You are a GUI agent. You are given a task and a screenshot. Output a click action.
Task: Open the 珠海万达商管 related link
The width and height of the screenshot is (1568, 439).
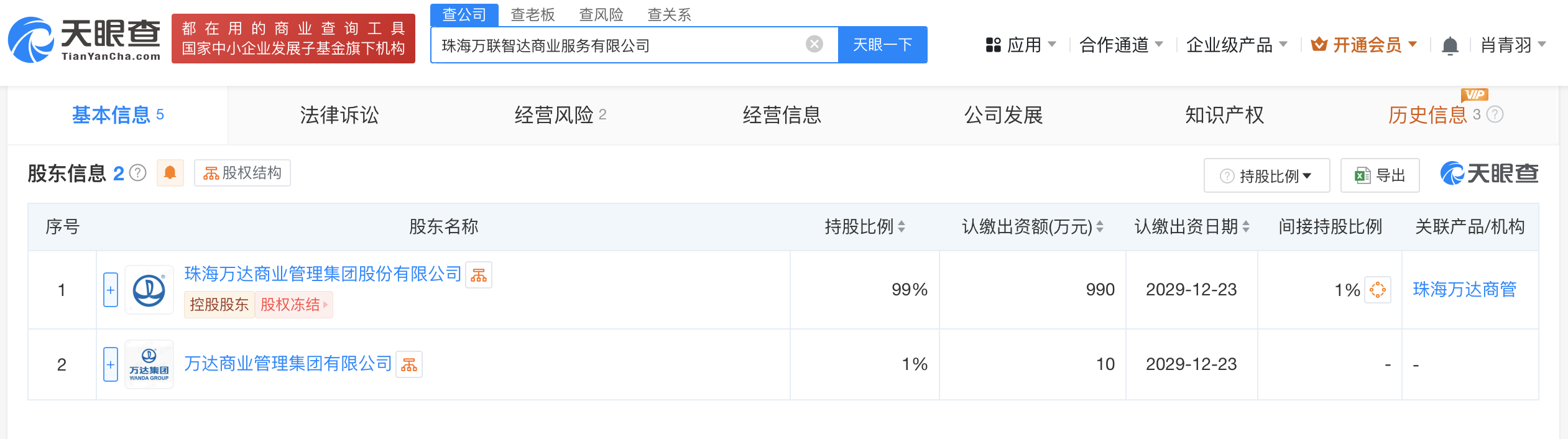1464,290
